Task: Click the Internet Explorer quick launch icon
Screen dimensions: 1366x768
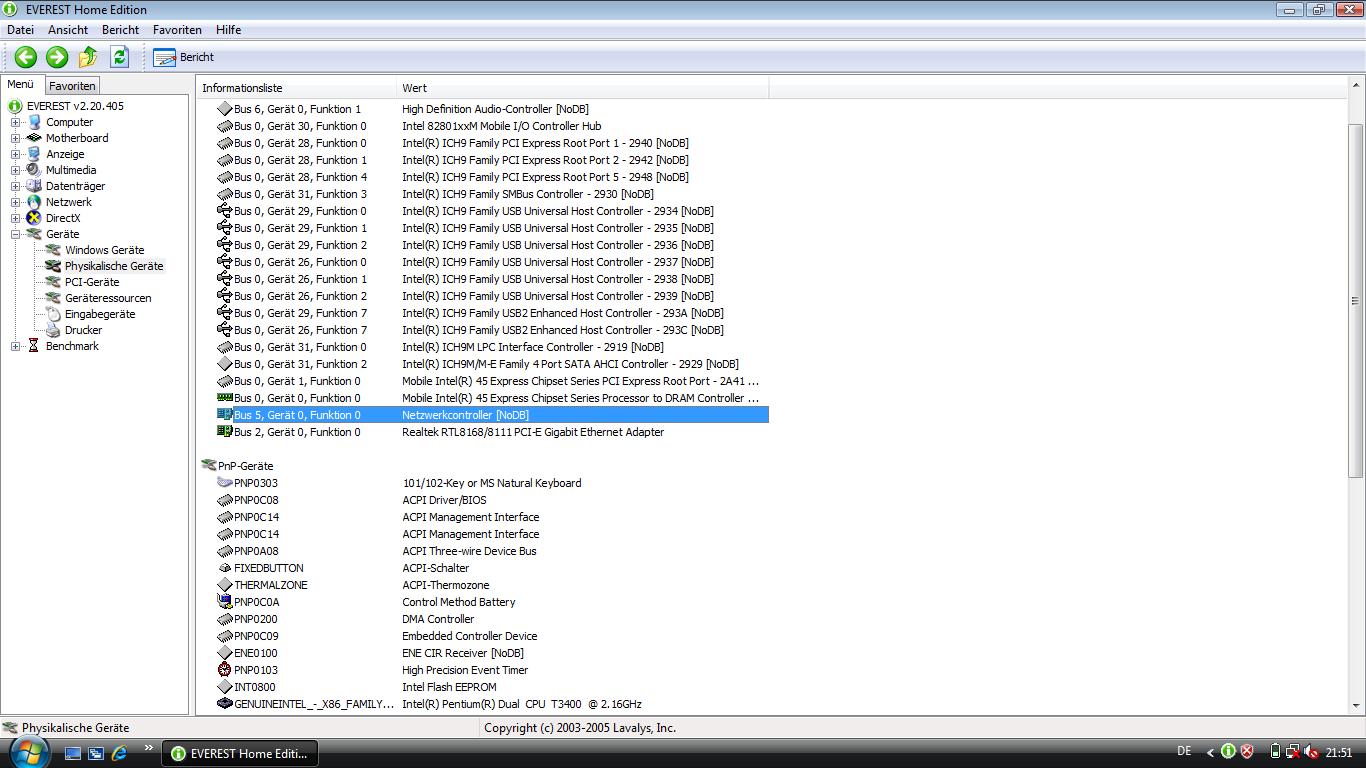Action: (120, 752)
